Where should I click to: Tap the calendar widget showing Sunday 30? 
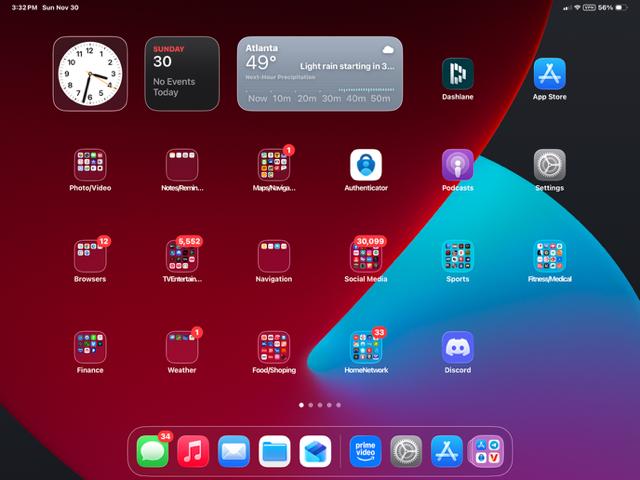tap(182, 73)
